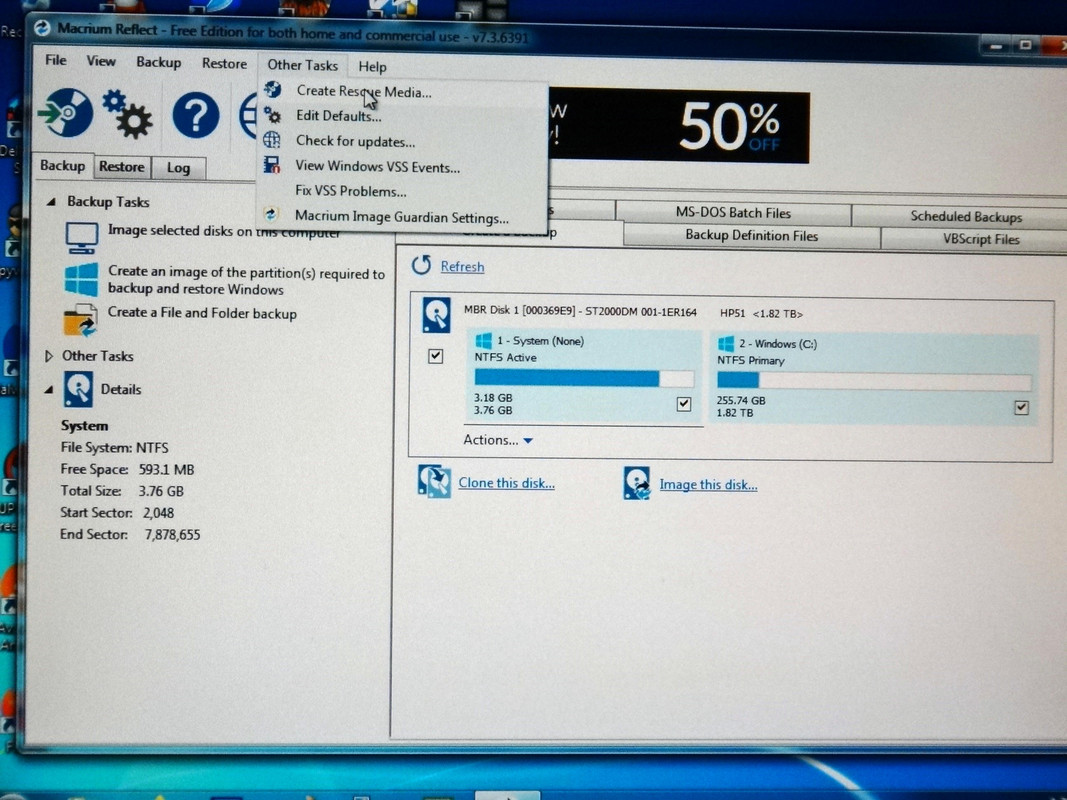Screen dimensions: 1067x800
Task: Click Windows logo on System partition 1
Action: tap(483, 341)
